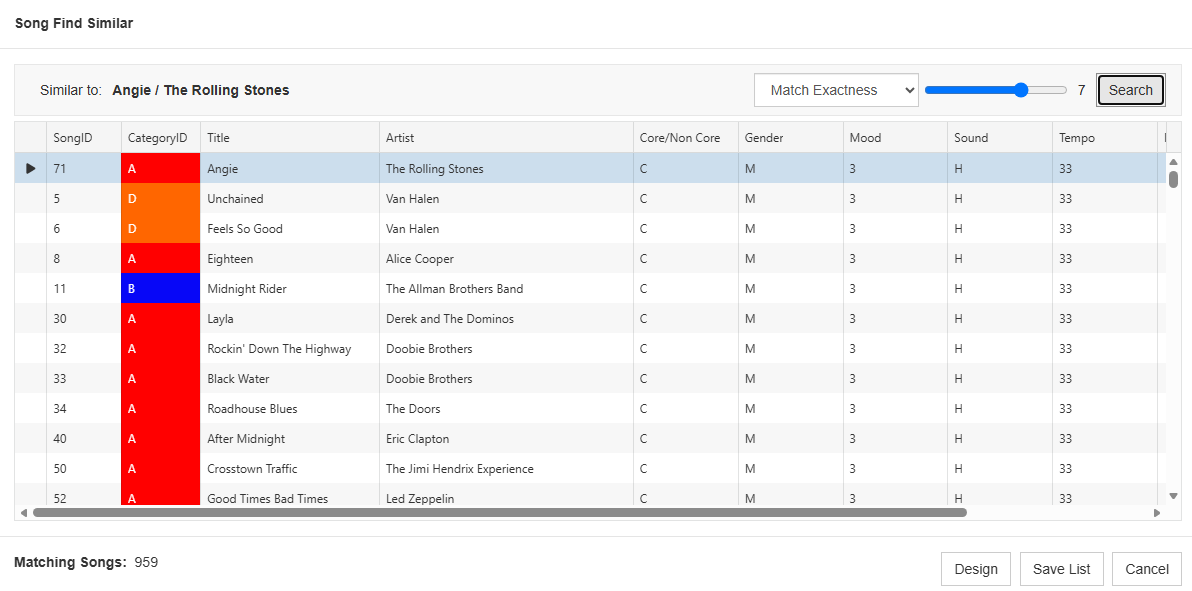This screenshot has height=591, width=1192.
Task: Click artist cell The Rolling Stones
Action: (506, 168)
